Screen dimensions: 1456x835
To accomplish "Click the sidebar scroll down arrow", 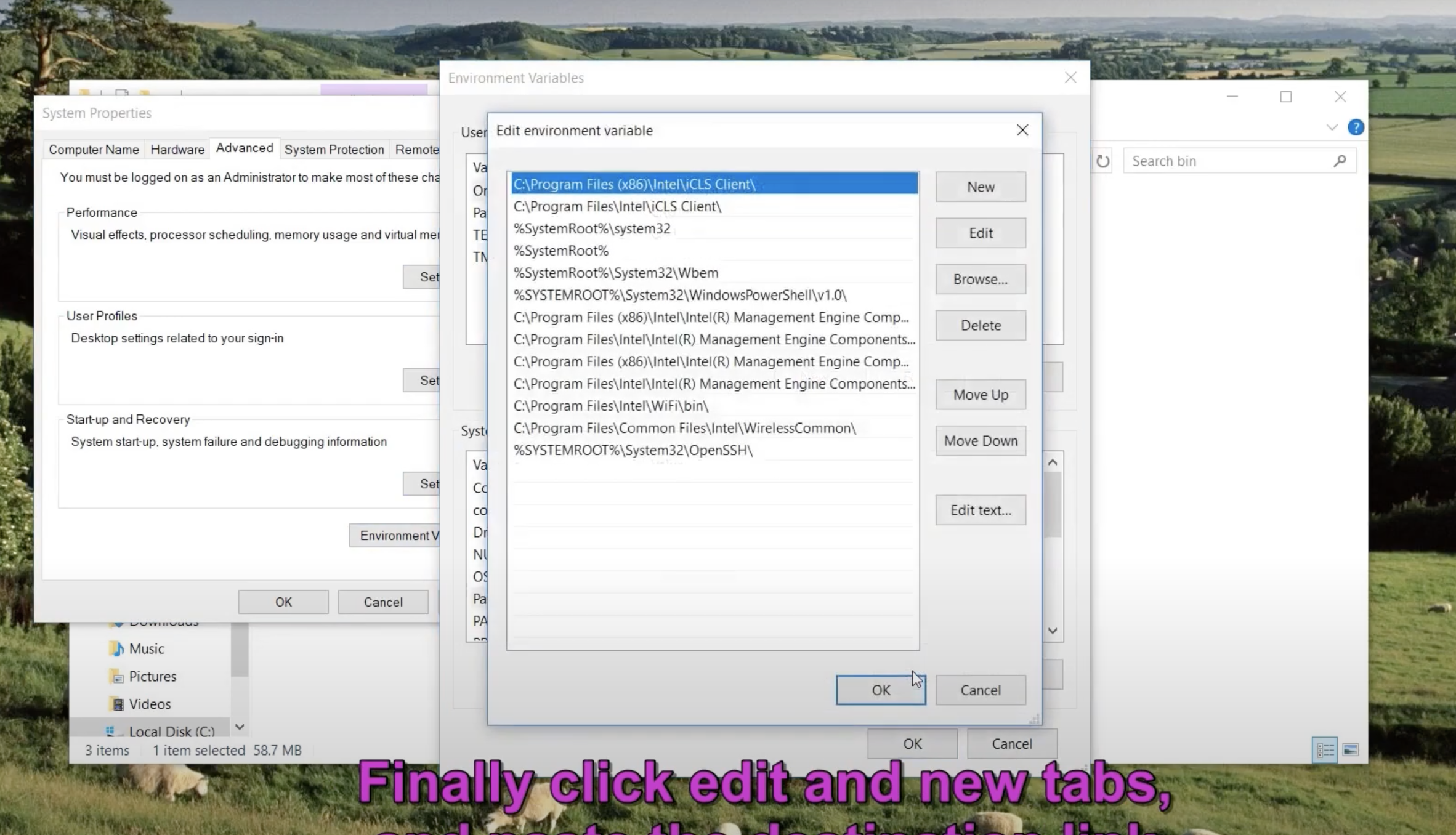I will tap(240, 727).
